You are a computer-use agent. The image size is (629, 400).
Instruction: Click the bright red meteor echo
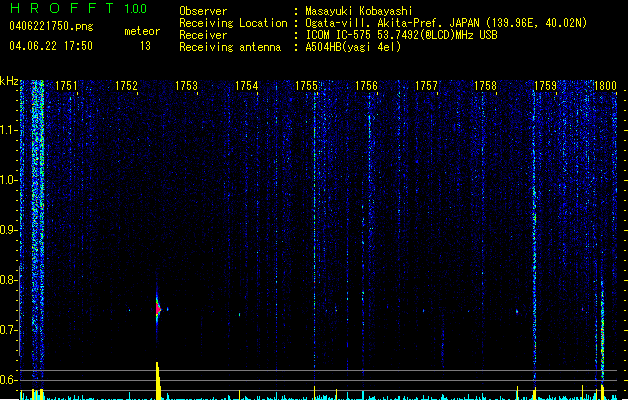pyautogui.click(x=158, y=309)
